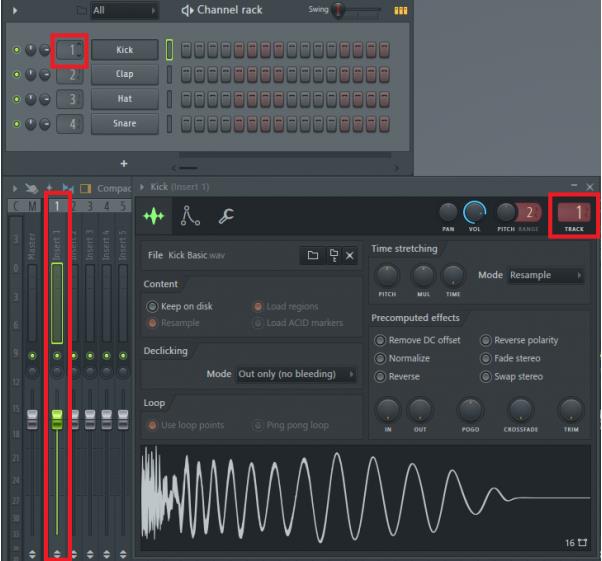Mute the Snare channel green LED
The image size is (602, 561).
[x=17, y=124]
